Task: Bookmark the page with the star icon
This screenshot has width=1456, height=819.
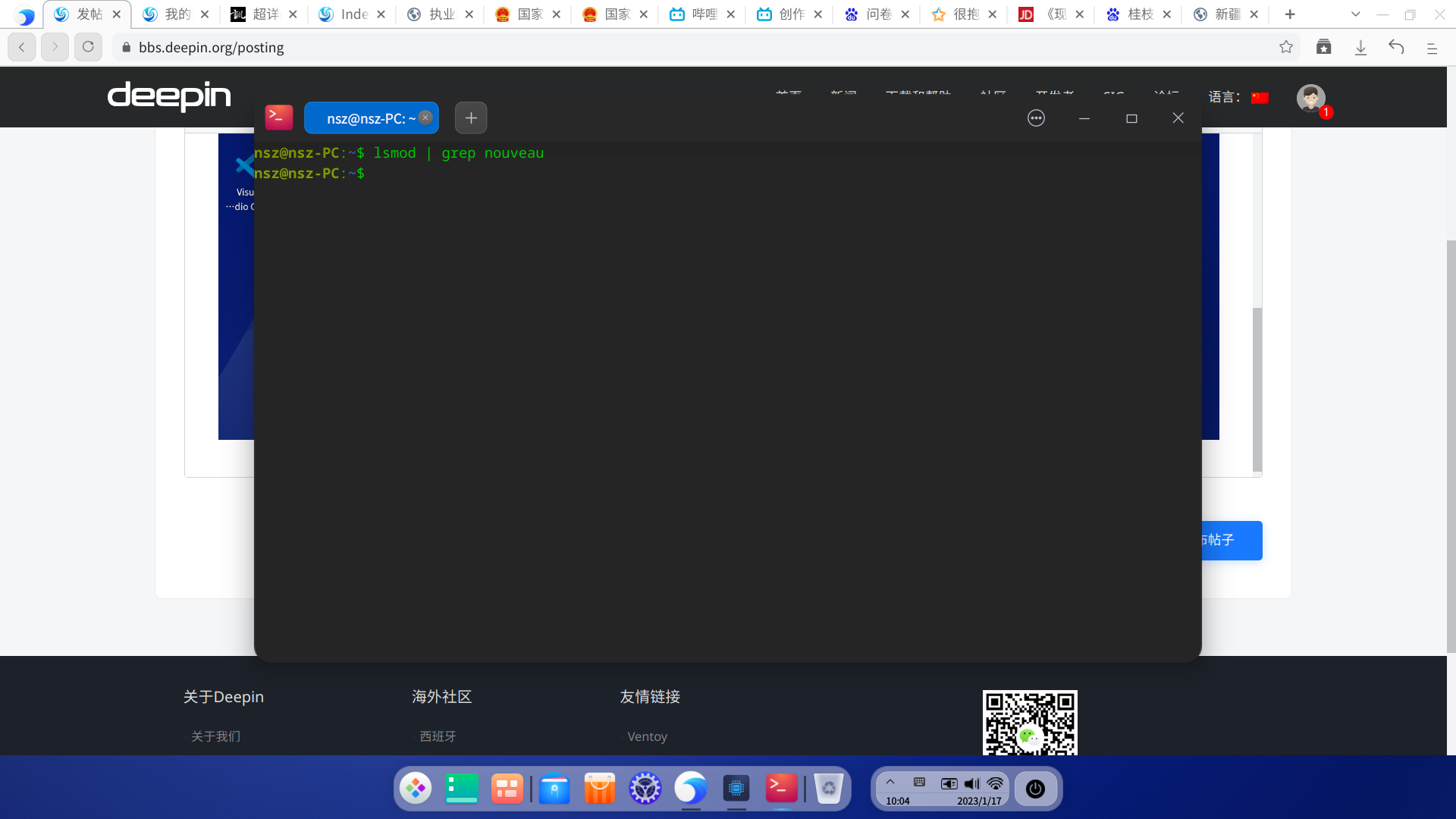Action: click(1286, 47)
